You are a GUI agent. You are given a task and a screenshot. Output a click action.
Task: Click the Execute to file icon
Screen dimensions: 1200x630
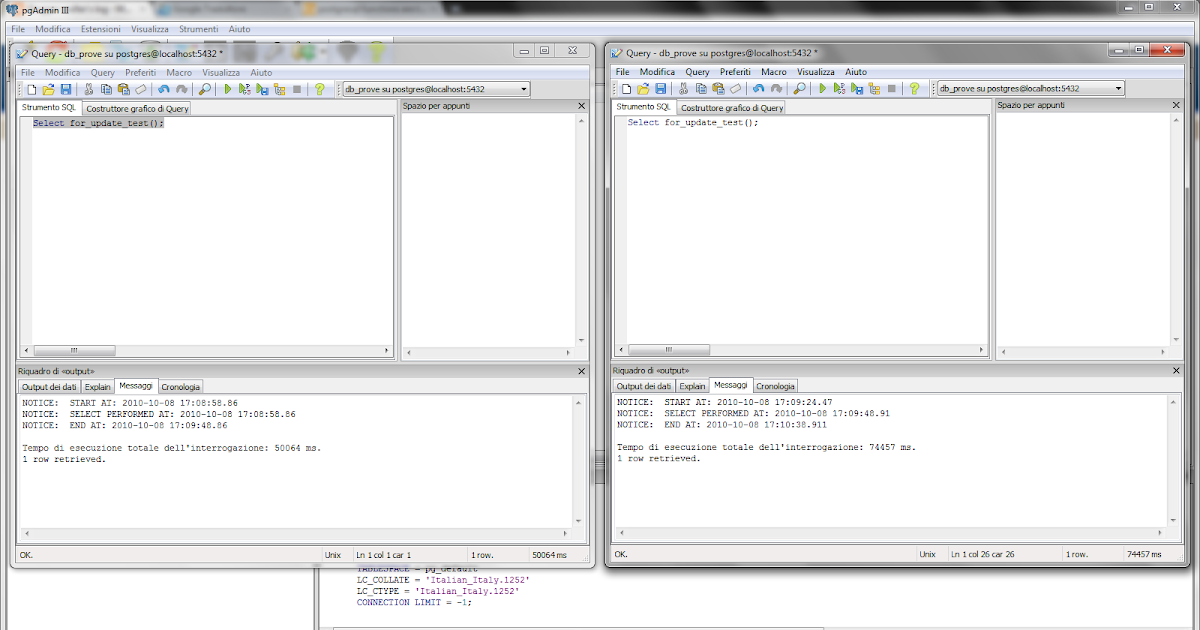(260, 88)
